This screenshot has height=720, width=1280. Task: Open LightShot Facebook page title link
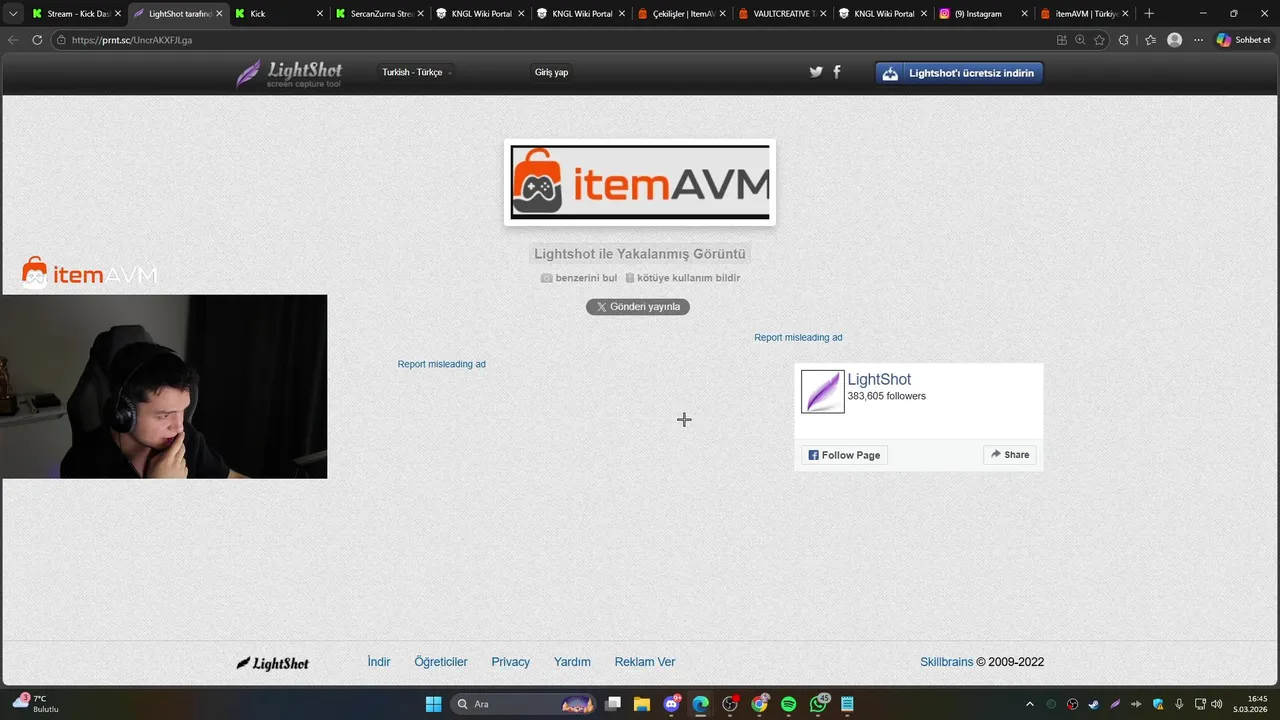pos(879,379)
